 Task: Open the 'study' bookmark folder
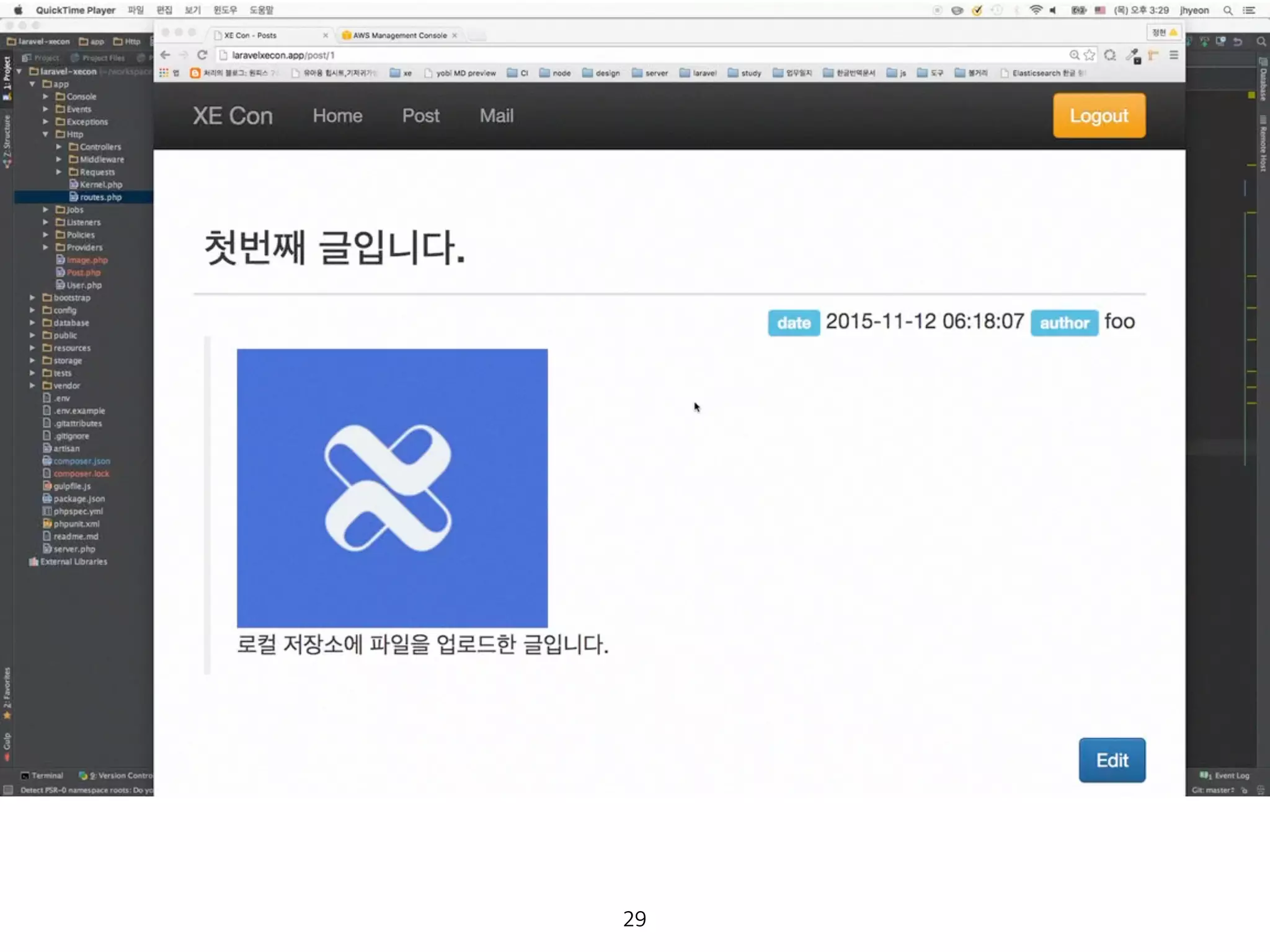pyautogui.click(x=744, y=73)
